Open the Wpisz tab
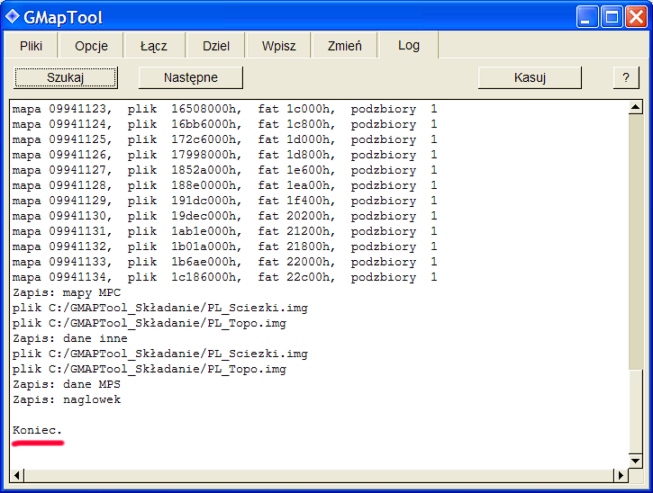This screenshot has width=653, height=493. pyautogui.click(x=278, y=46)
